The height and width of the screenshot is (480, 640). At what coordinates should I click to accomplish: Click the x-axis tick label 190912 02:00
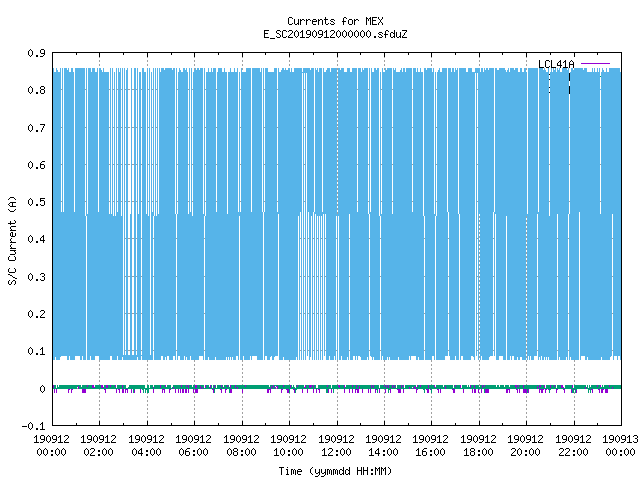pos(98,445)
